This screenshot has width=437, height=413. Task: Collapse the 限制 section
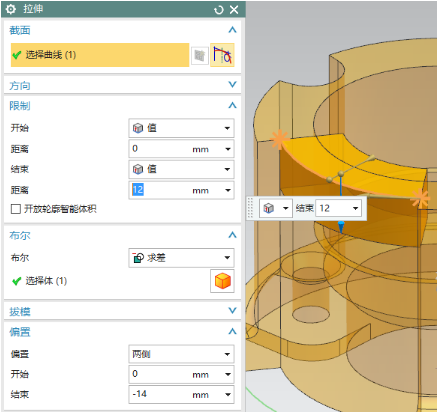click(232, 105)
